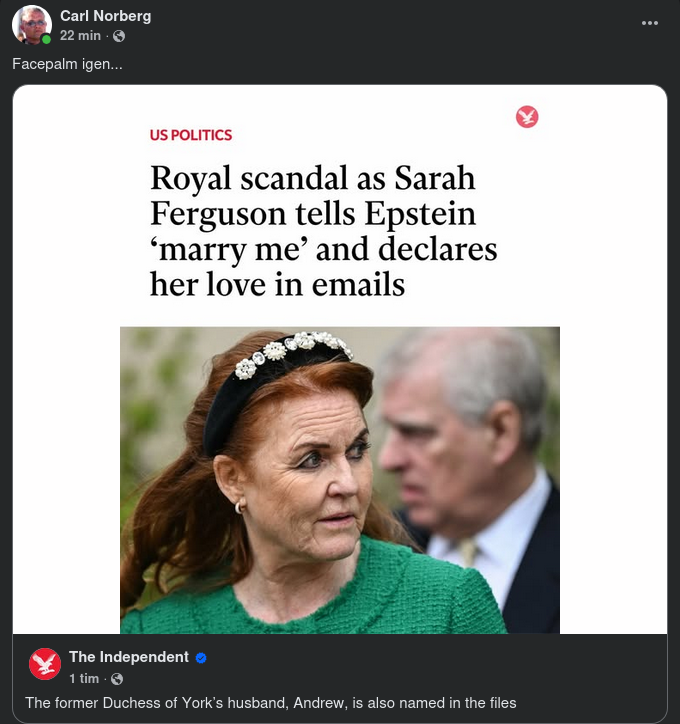Click the public globe icon beside 22 min

pyautogui.click(x=119, y=36)
